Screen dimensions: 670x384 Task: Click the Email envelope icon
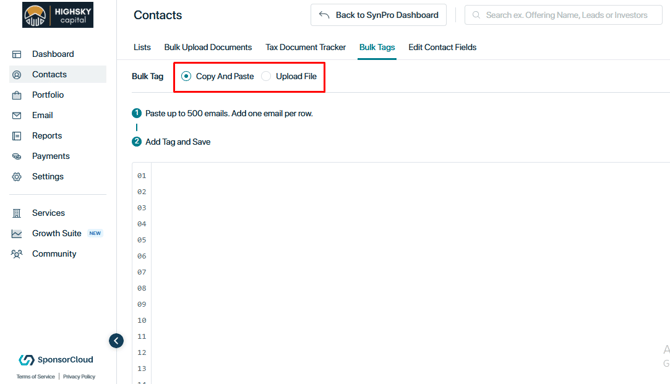17,116
